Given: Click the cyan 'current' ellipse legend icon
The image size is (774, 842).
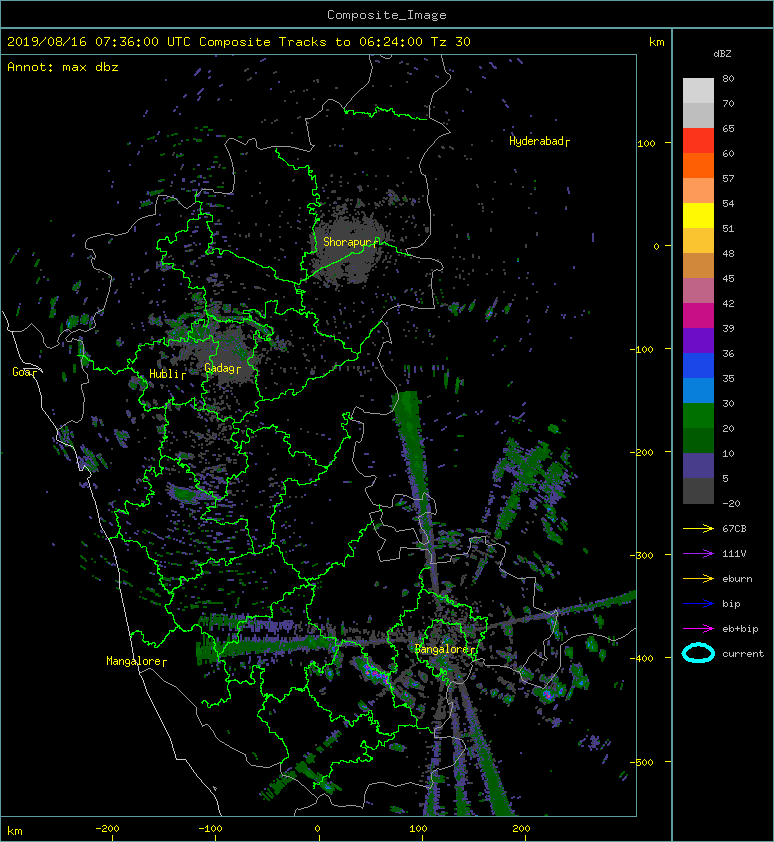Looking at the screenshot, I should [x=698, y=653].
